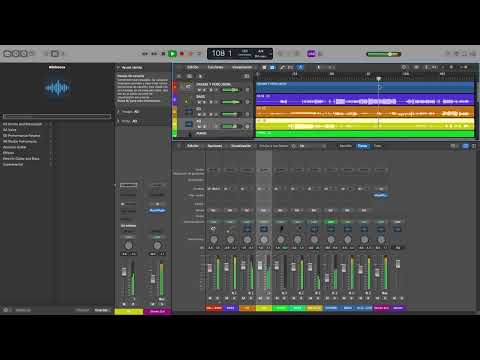Image resolution: width=480 pixels, height=360 pixels.
Task: Click the Library search field
Action: tap(57, 116)
